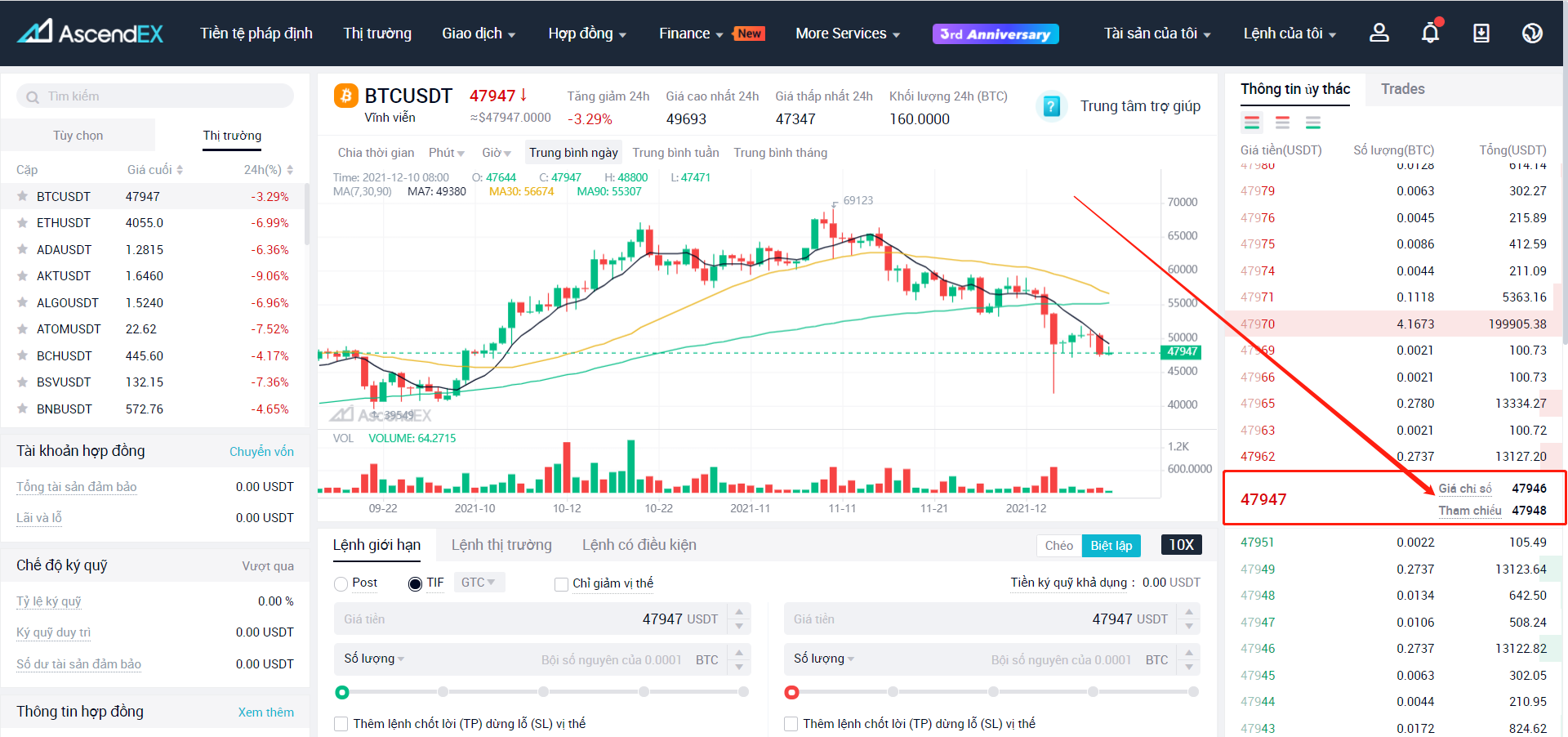This screenshot has height=737, width=1568.
Task: Open the Phút interval dropdown
Action: coord(446,153)
